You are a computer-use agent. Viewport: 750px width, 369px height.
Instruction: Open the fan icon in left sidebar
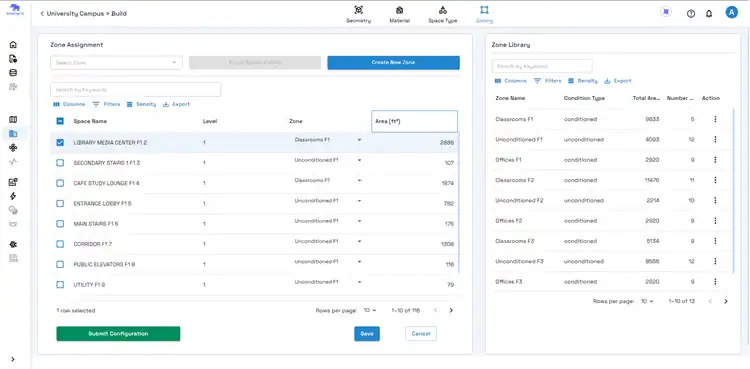tap(13, 148)
